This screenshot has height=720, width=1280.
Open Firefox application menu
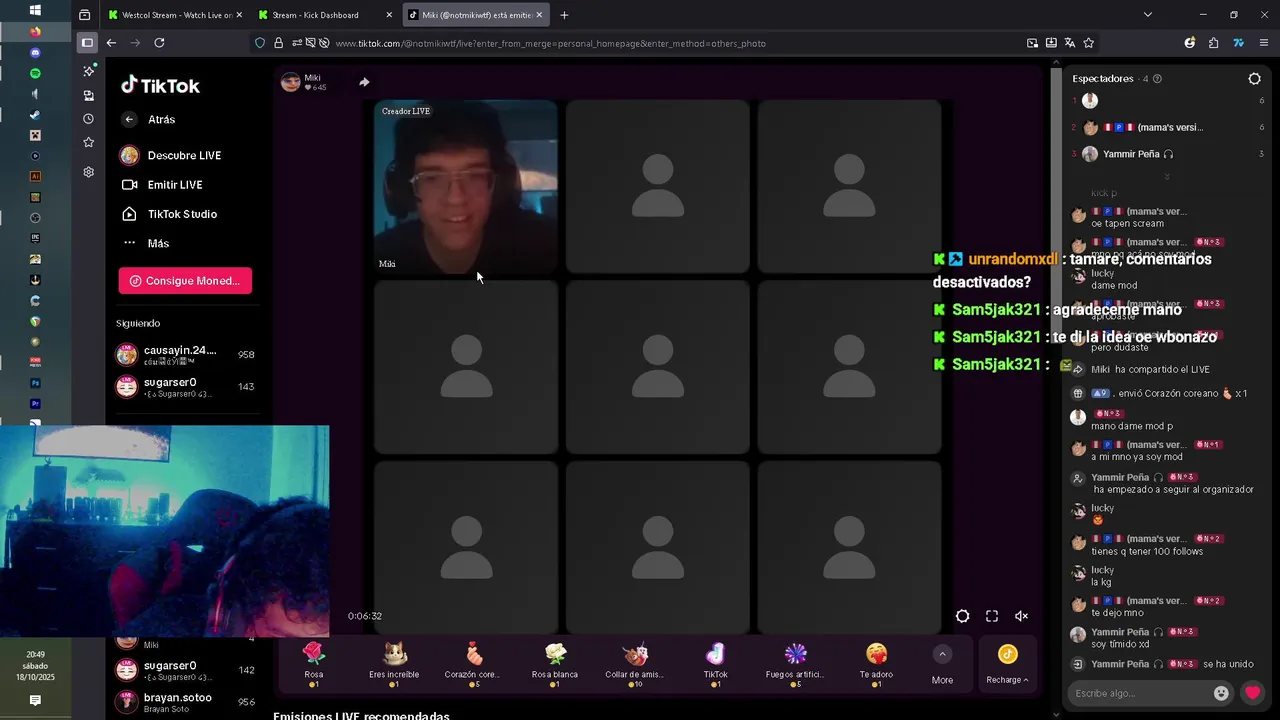coord(1264,43)
